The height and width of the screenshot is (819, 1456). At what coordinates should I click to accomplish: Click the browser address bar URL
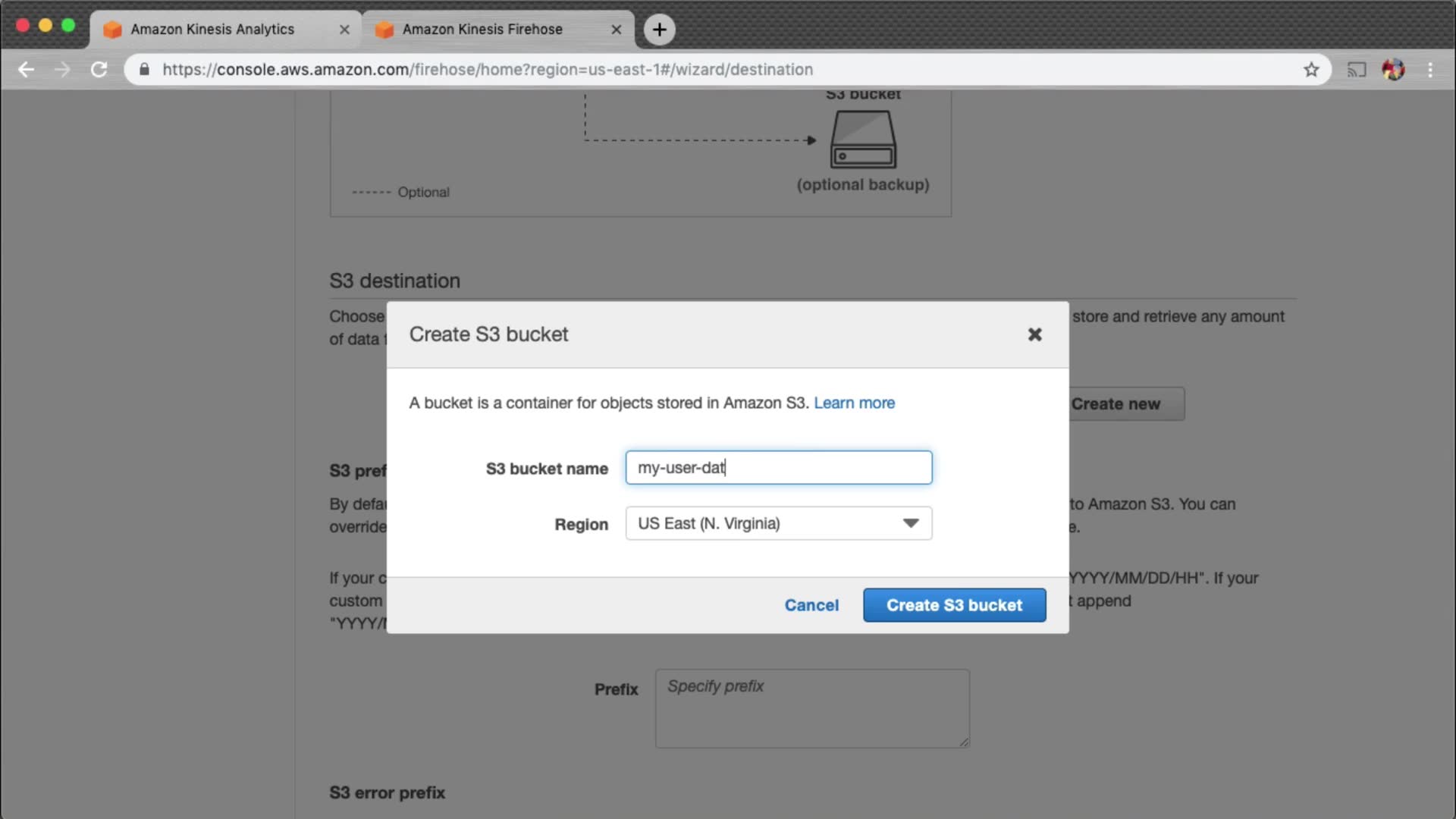(x=487, y=70)
